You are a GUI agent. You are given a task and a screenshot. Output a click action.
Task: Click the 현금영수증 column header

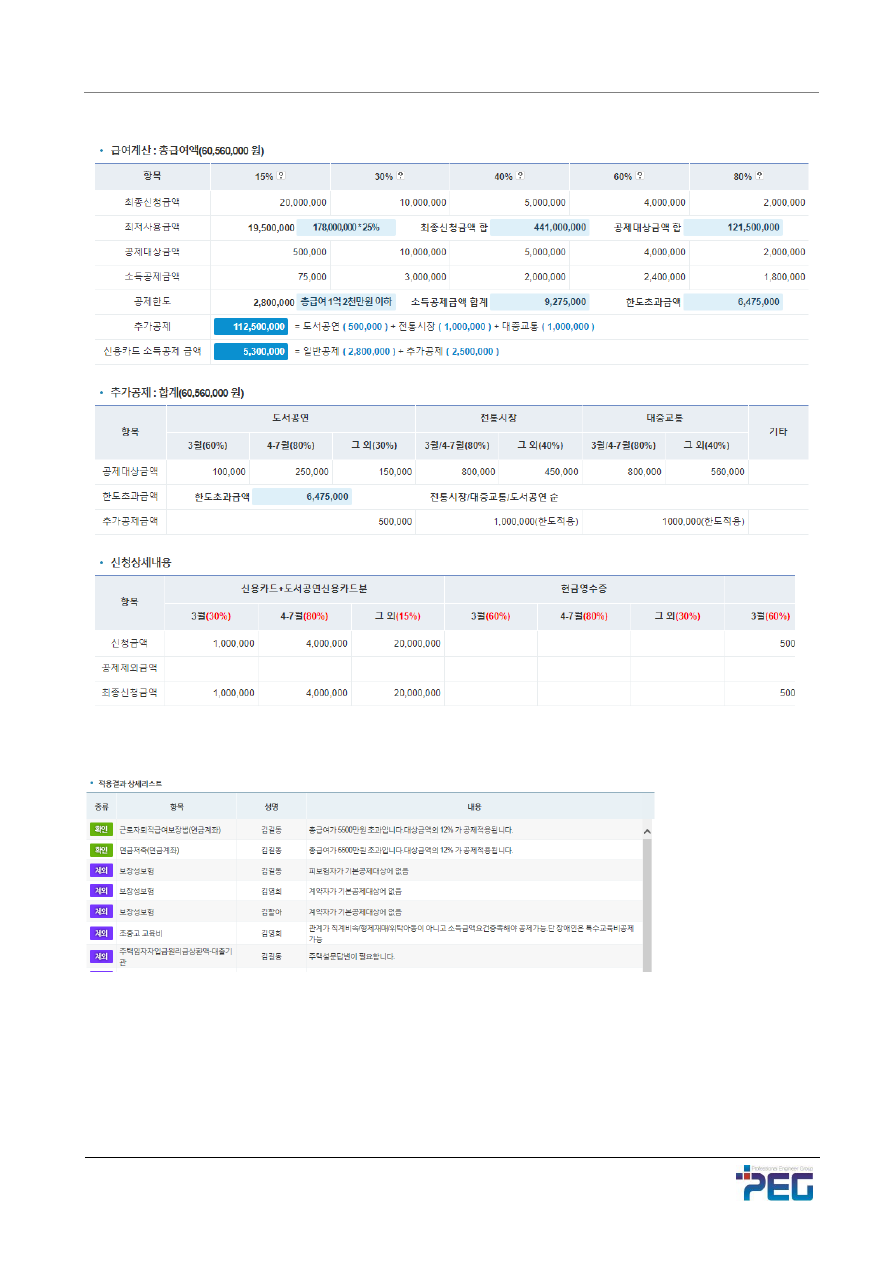point(584,588)
